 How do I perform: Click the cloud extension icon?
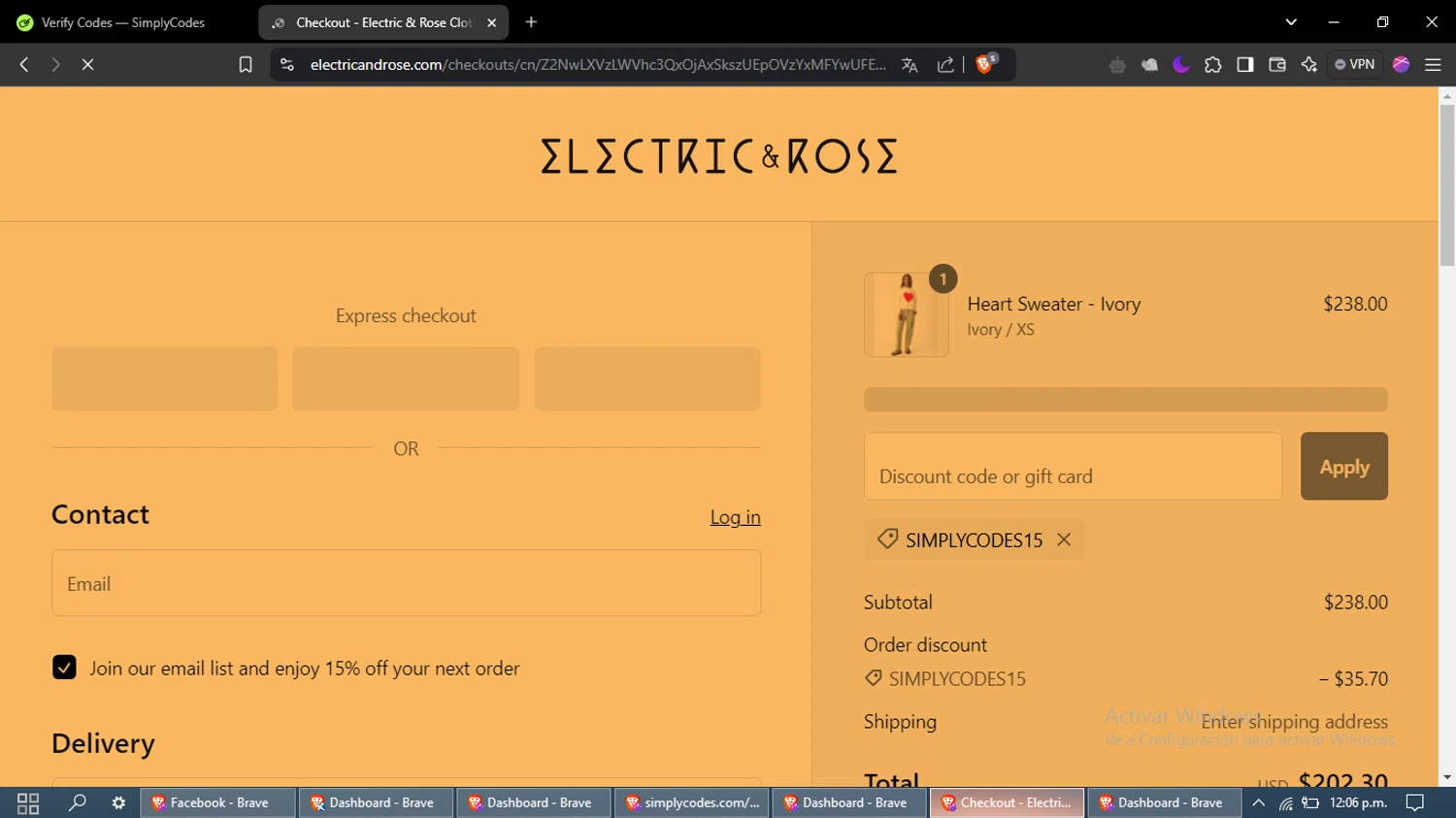[1149, 65]
